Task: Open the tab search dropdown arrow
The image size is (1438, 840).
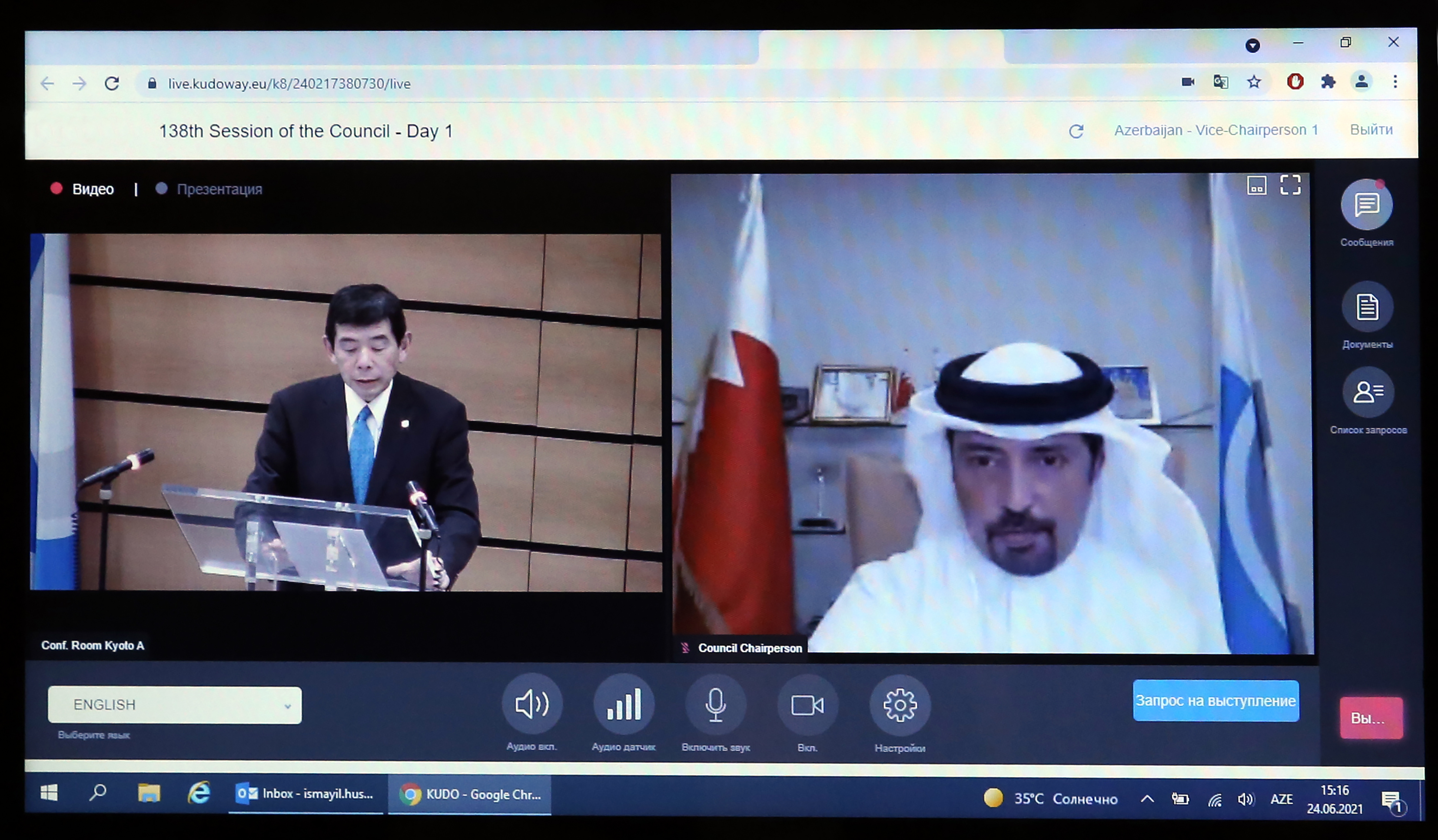Action: click(x=1252, y=45)
